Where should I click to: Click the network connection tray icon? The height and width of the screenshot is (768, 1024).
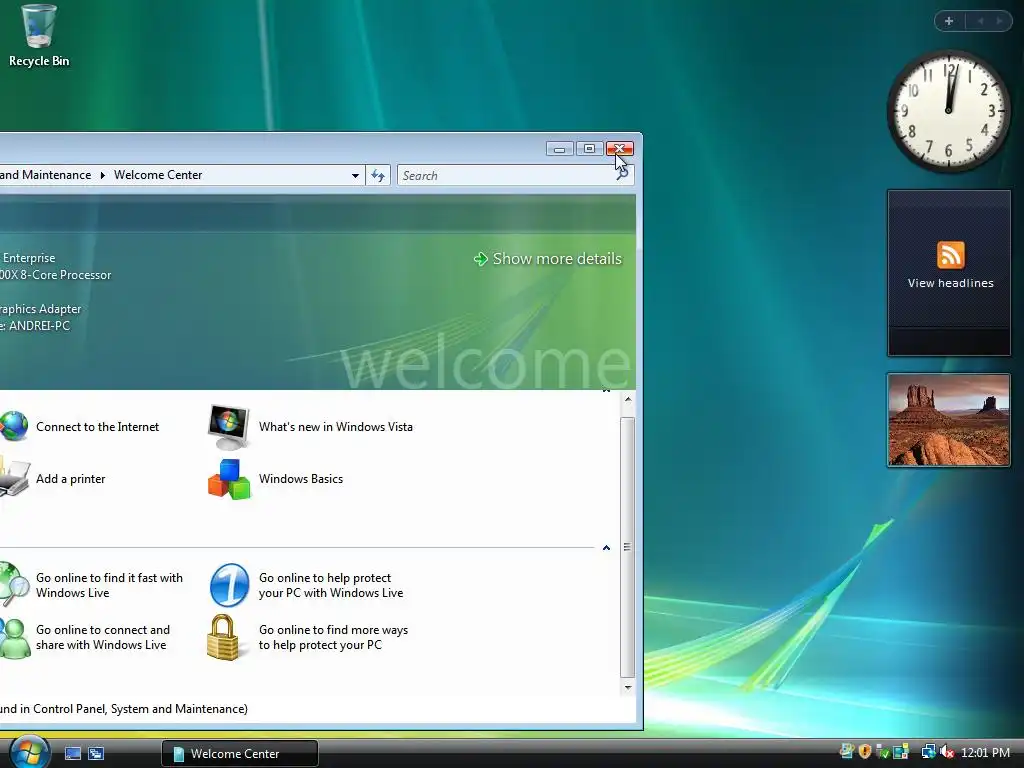[x=928, y=752]
